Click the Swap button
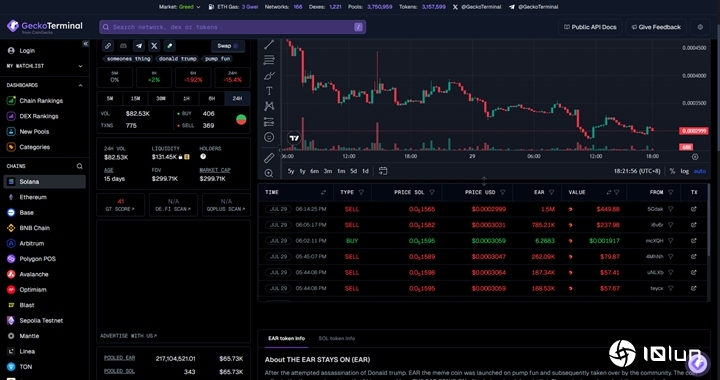 228,46
